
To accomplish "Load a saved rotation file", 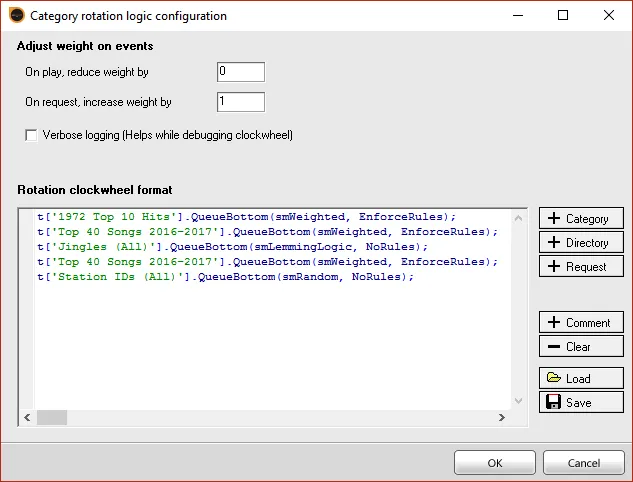I will (x=581, y=378).
